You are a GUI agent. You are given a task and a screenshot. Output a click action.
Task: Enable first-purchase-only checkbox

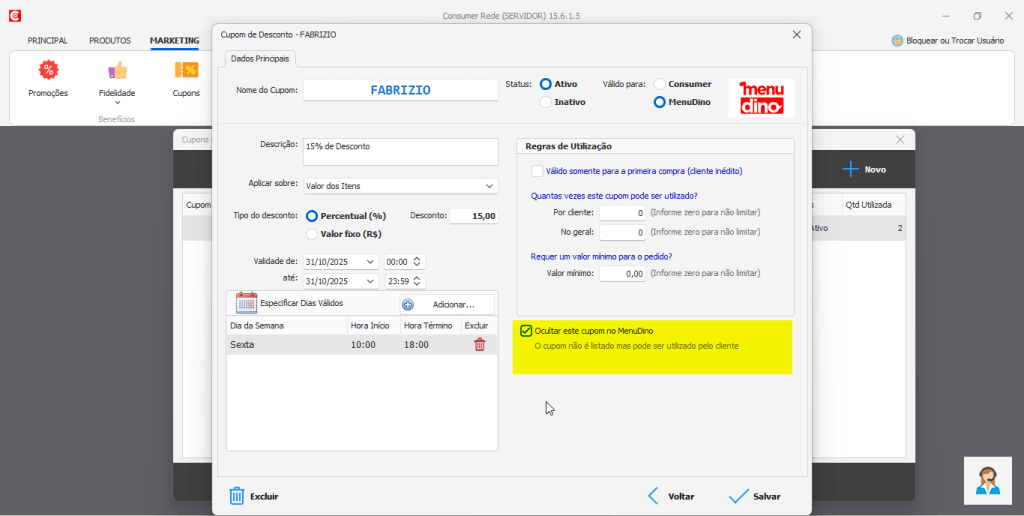538,171
